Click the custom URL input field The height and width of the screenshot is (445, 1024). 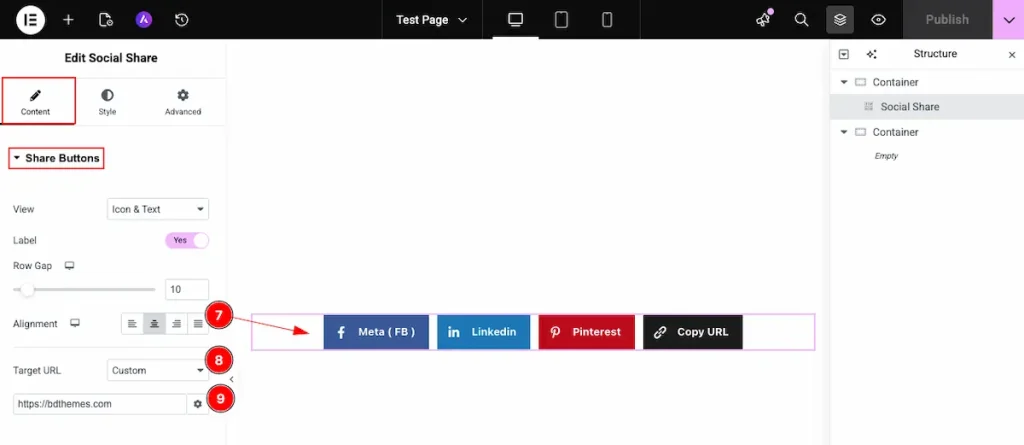click(99, 404)
